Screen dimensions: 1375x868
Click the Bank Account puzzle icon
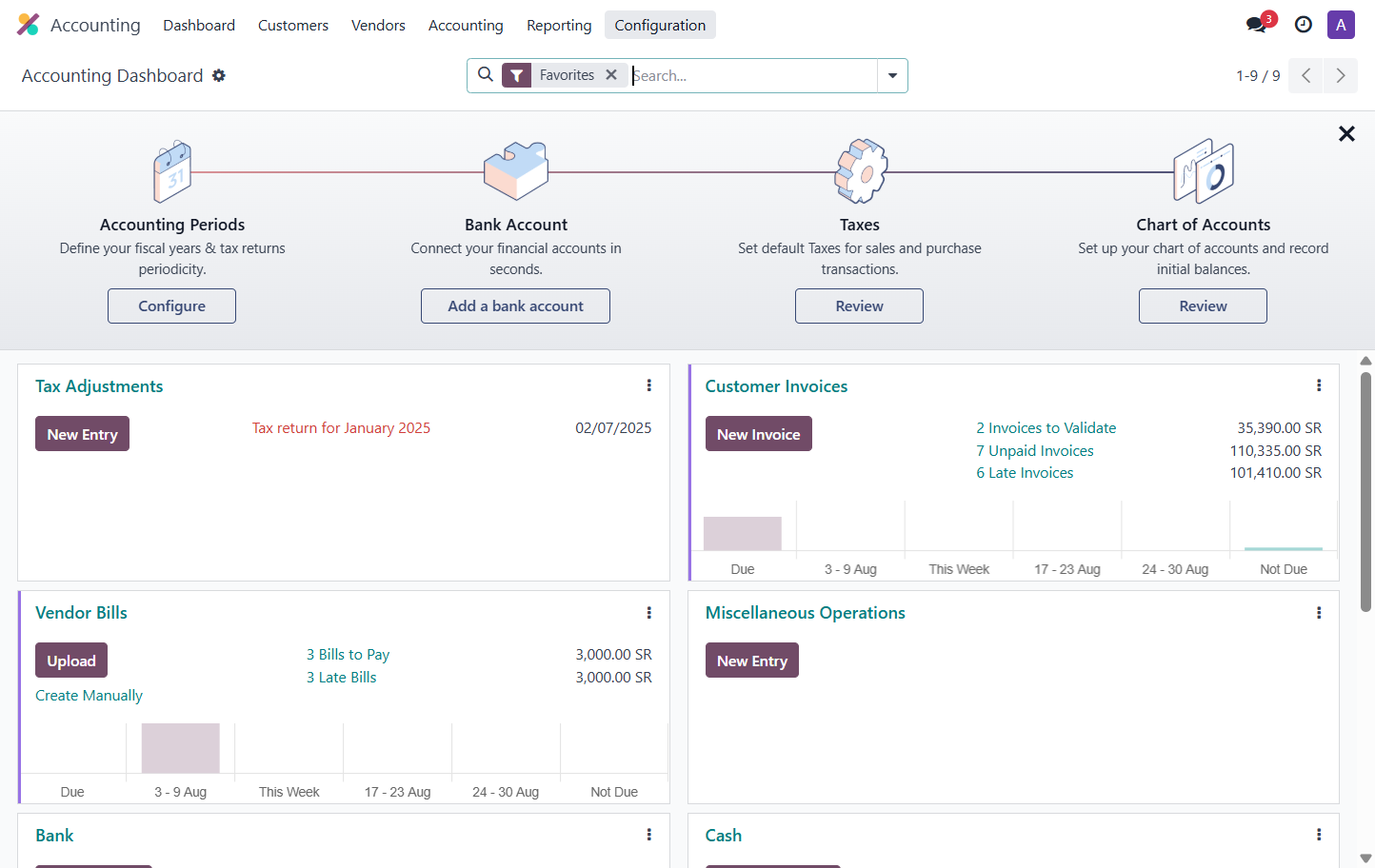click(x=516, y=171)
